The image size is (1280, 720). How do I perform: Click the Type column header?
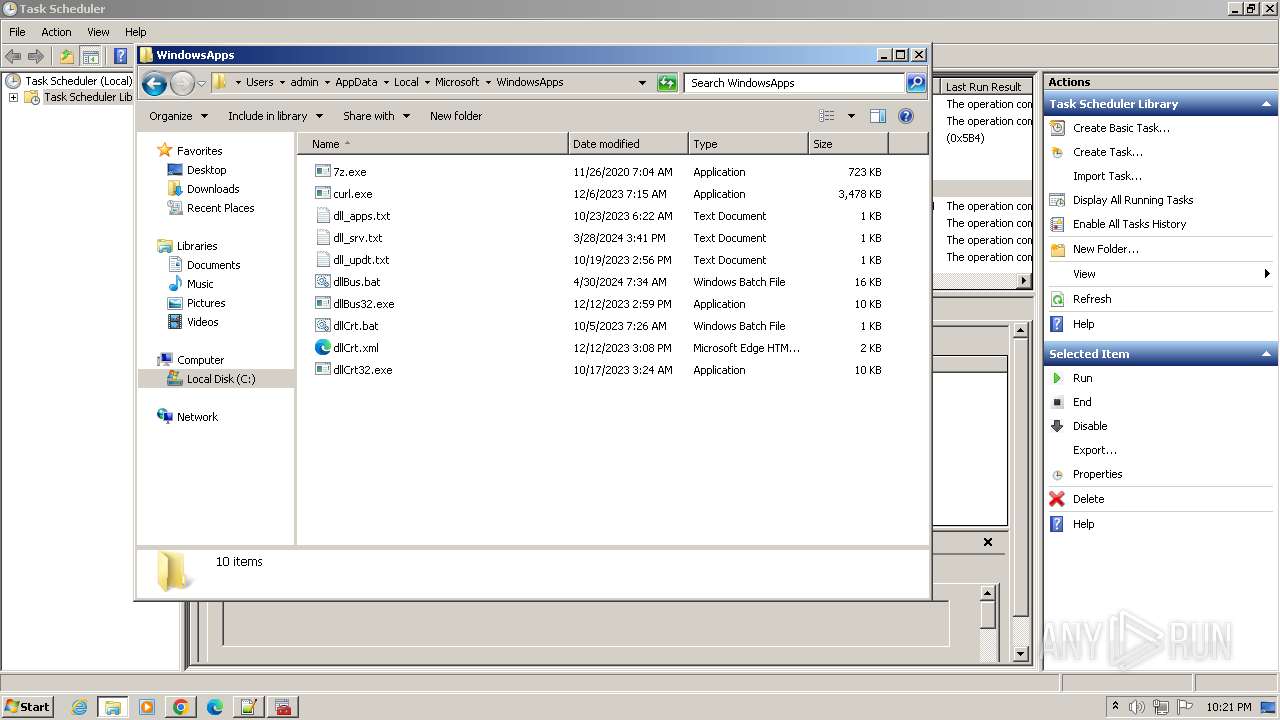[x=748, y=144]
